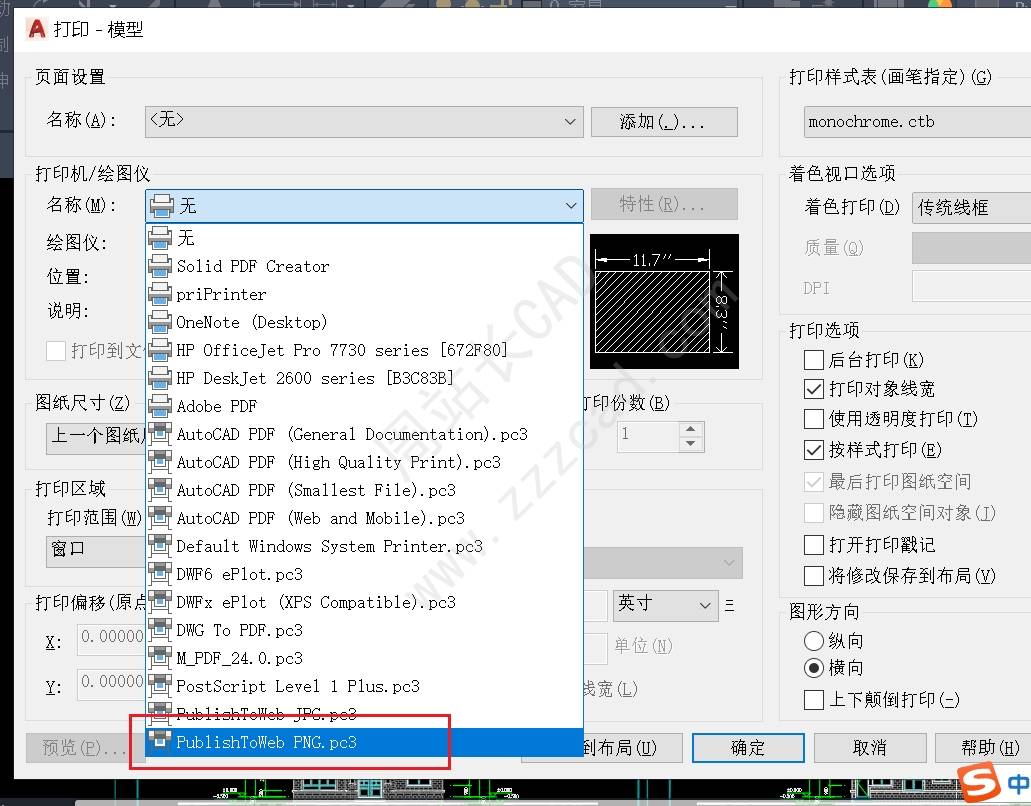
Task: Click DWFx ePlot (XPS Compatible).pc3 icon
Action: 160,602
